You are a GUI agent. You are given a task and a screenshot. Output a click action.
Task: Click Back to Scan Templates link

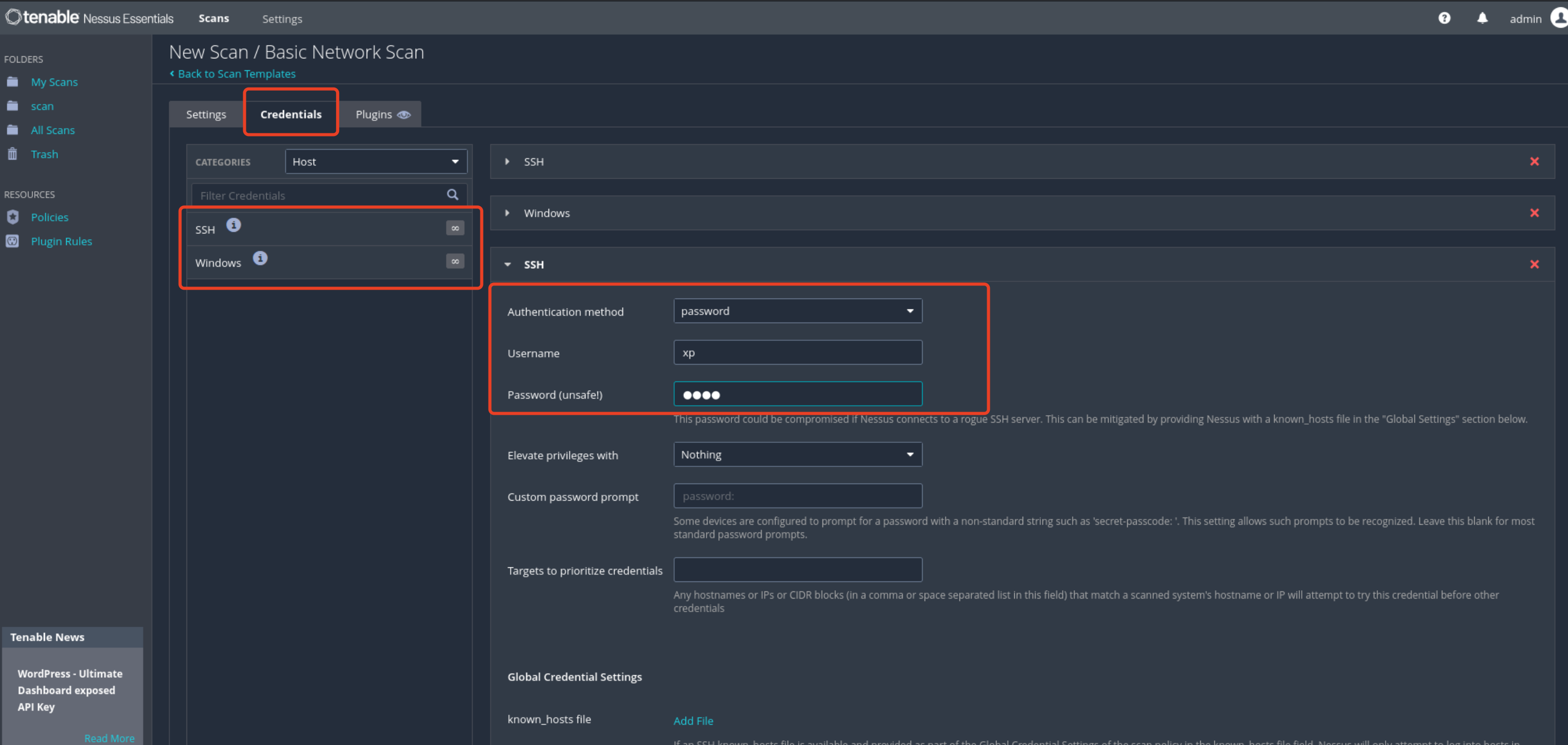(236, 73)
